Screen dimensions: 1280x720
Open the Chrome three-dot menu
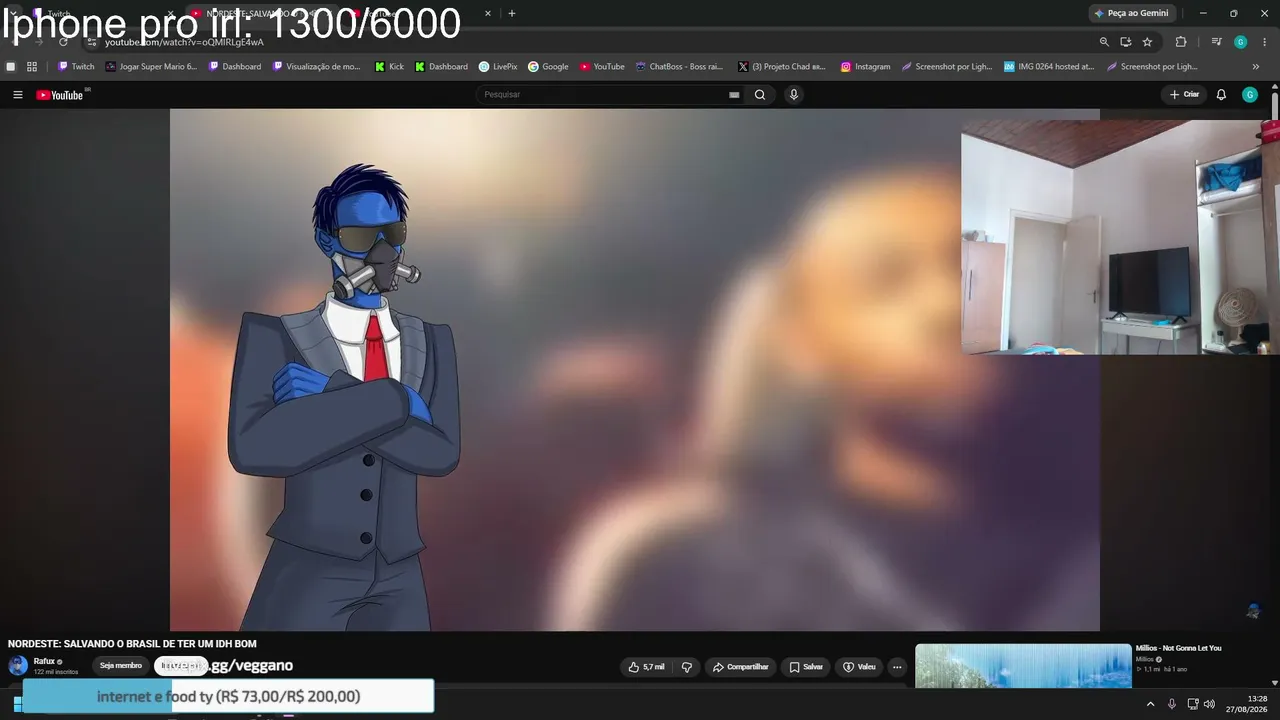click(1265, 42)
